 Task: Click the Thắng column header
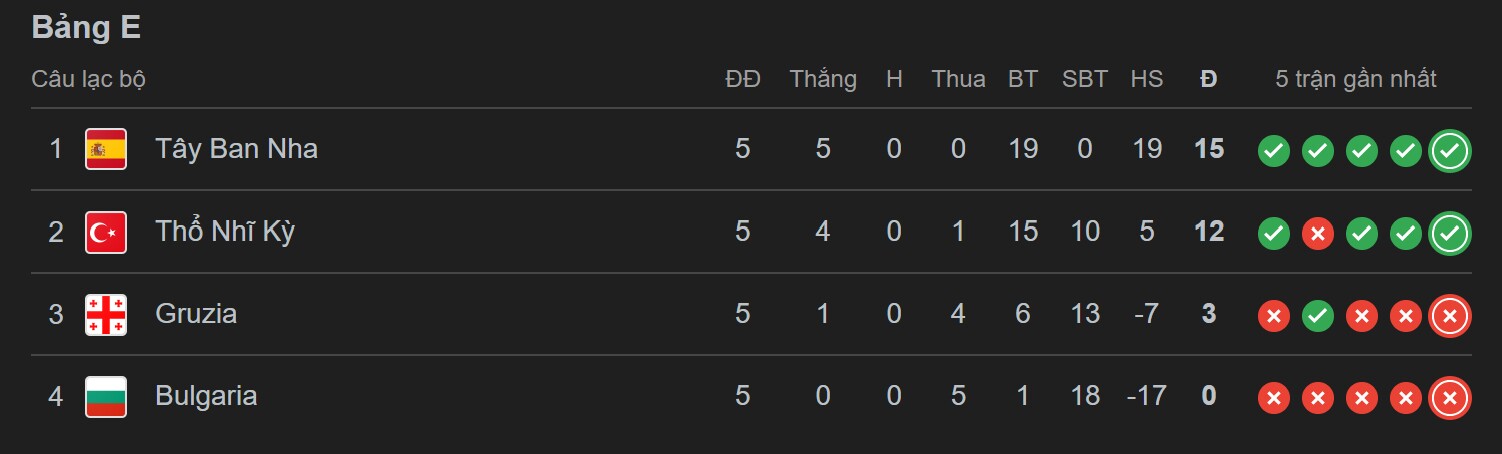[x=822, y=79]
